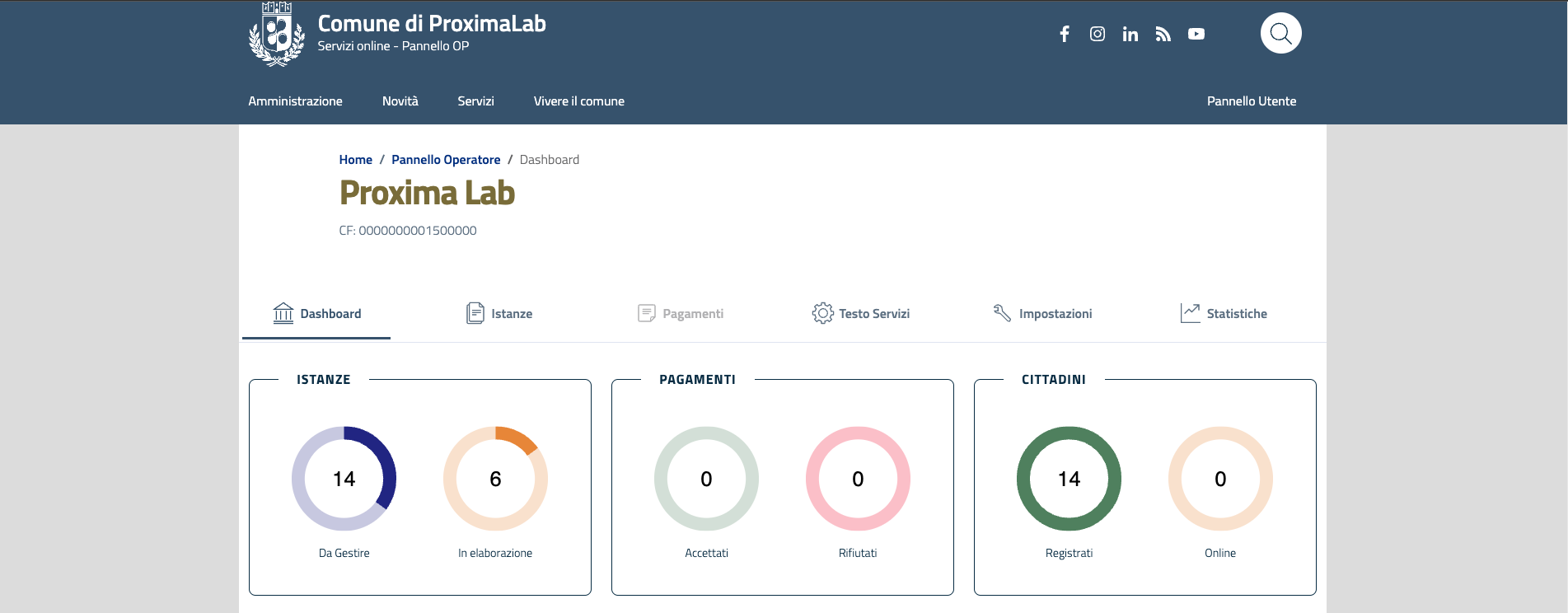Select the Pagamenti tab
This screenshot has height=613, width=1568.
point(681,314)
